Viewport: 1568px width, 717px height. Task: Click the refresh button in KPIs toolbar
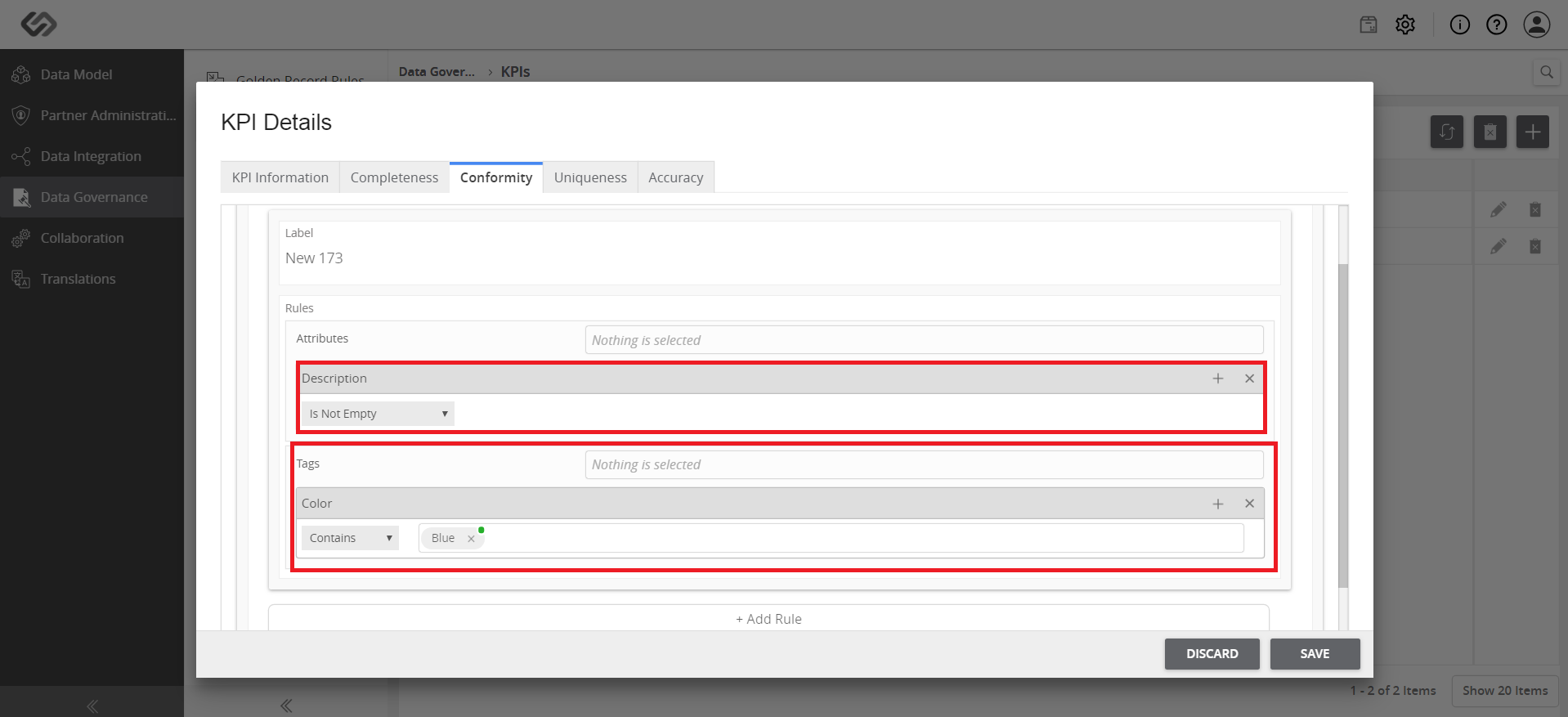[x=1447, y=132]
